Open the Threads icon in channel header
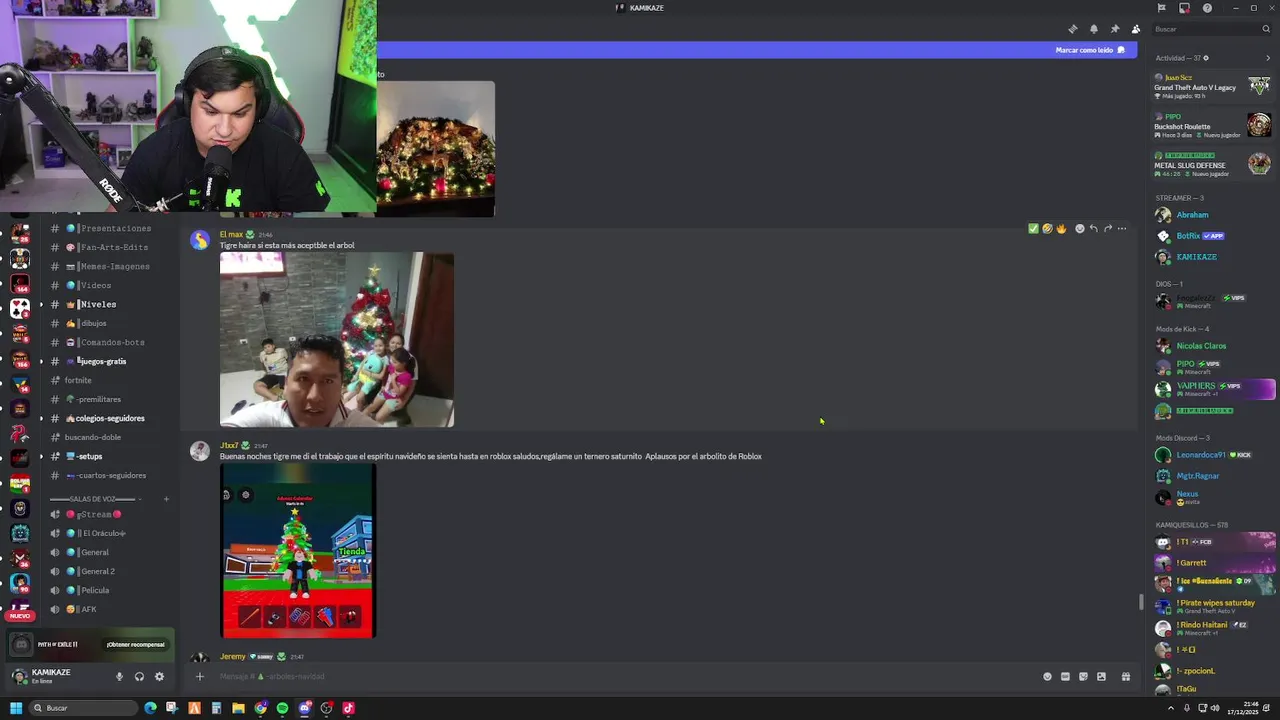 tap(1073, 29)
